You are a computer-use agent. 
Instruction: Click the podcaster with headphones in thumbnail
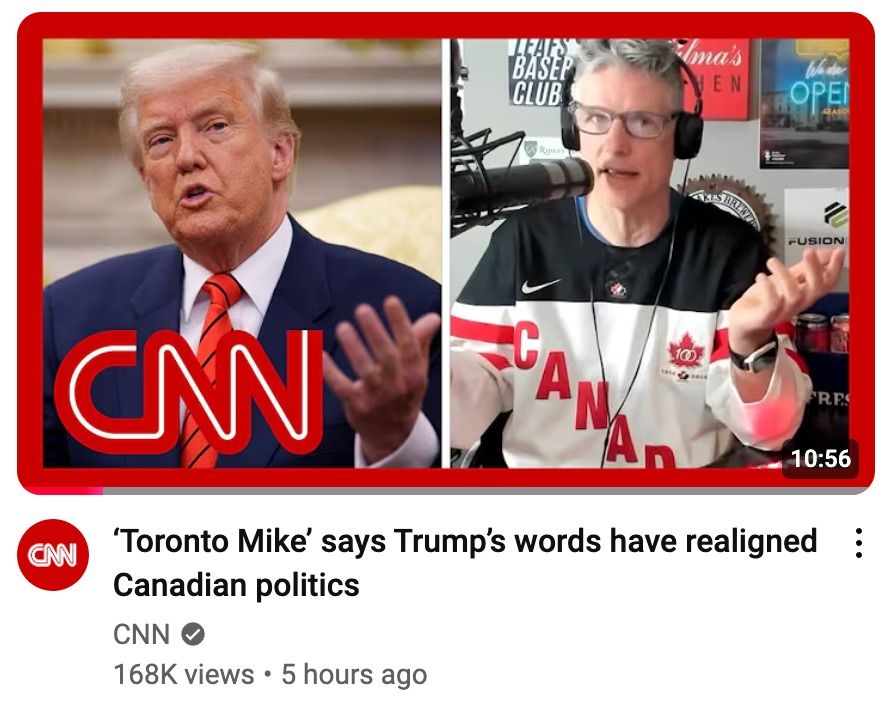click(x=648, y=253)
